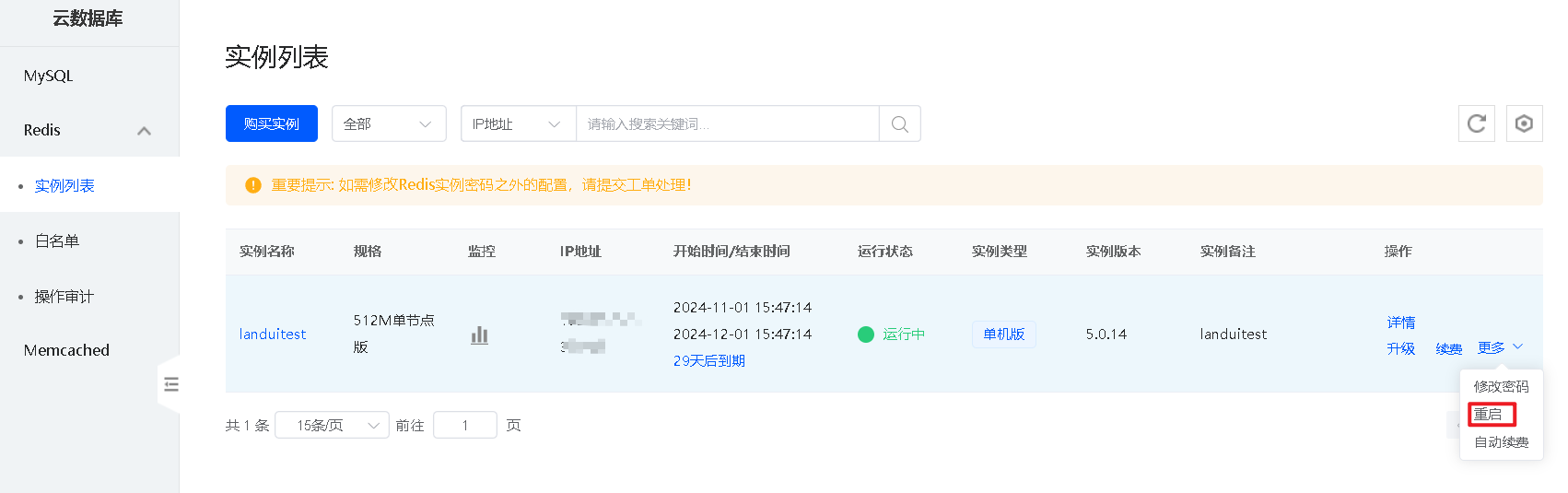This screenshot has height=493, width=1568.
Task: Choose 自动续费 in the dropdown menu
Action: (x=1501, y=442)
